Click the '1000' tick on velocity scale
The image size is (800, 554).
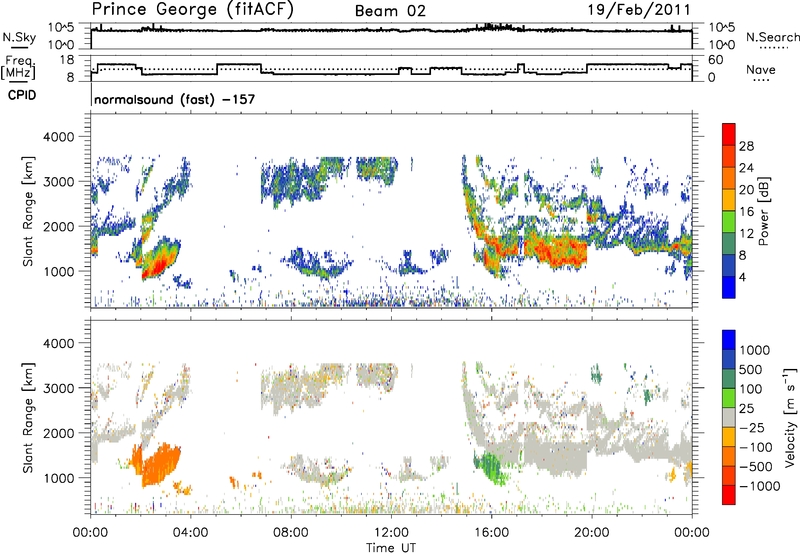tap(754, 350)
